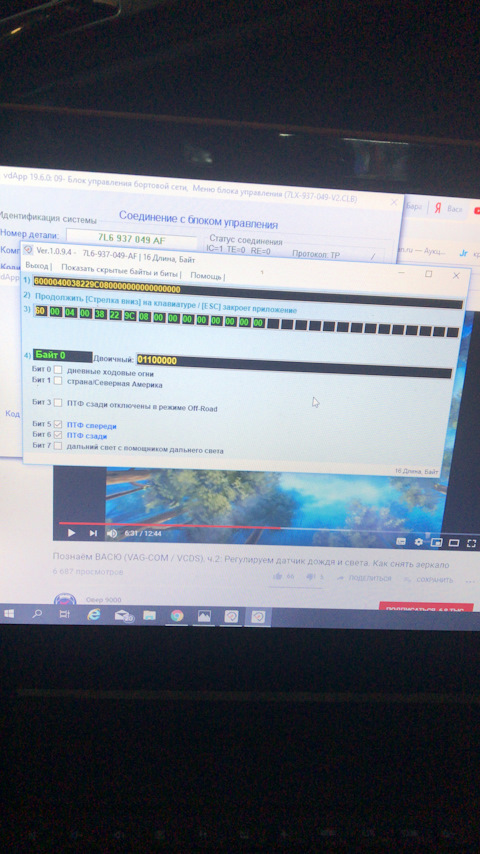
Task: Open the Mail app on taskbar
Action: [123, 615]
